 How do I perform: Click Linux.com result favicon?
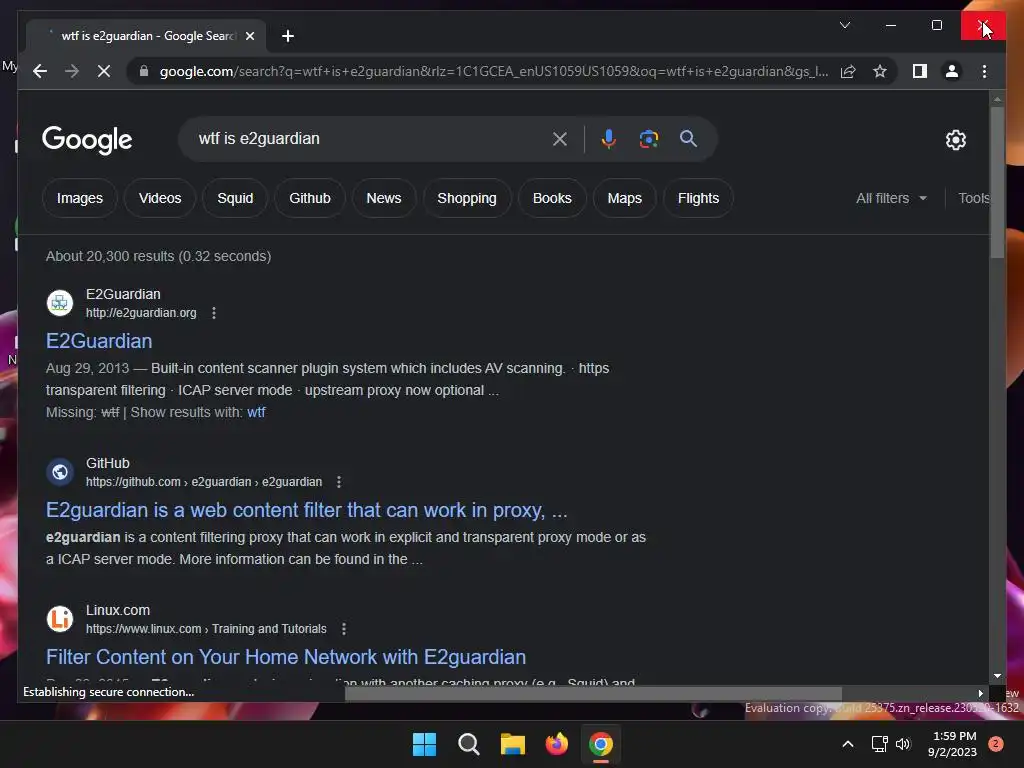pyautogui.click(x=60, y=618)
